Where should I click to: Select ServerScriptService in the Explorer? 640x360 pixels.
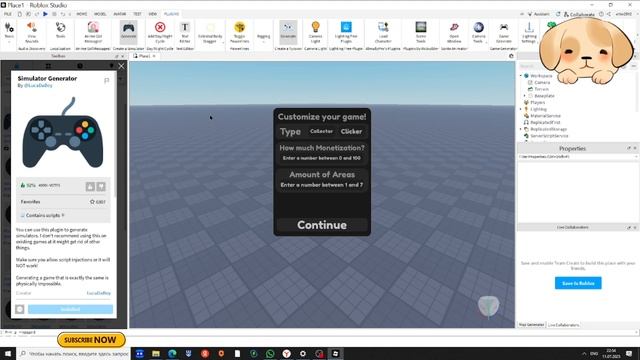point(549,136)
